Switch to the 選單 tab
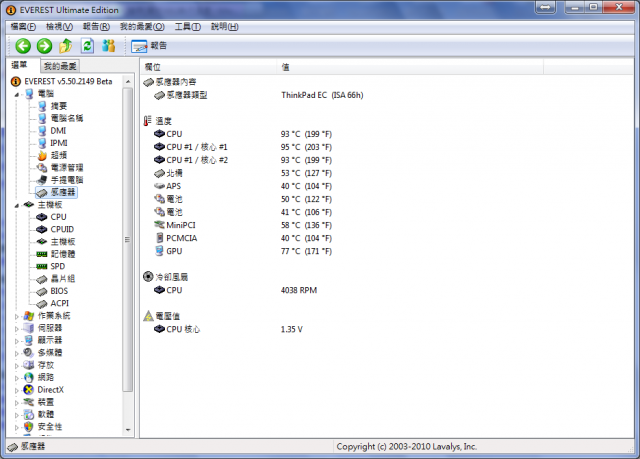The height and width of the screenshot is (459, 640). tap(19, 65)
